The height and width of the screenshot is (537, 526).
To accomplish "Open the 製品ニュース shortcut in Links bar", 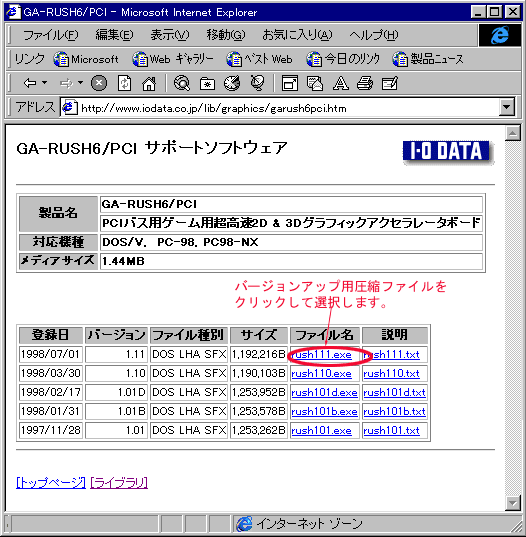I will (428, 59).
